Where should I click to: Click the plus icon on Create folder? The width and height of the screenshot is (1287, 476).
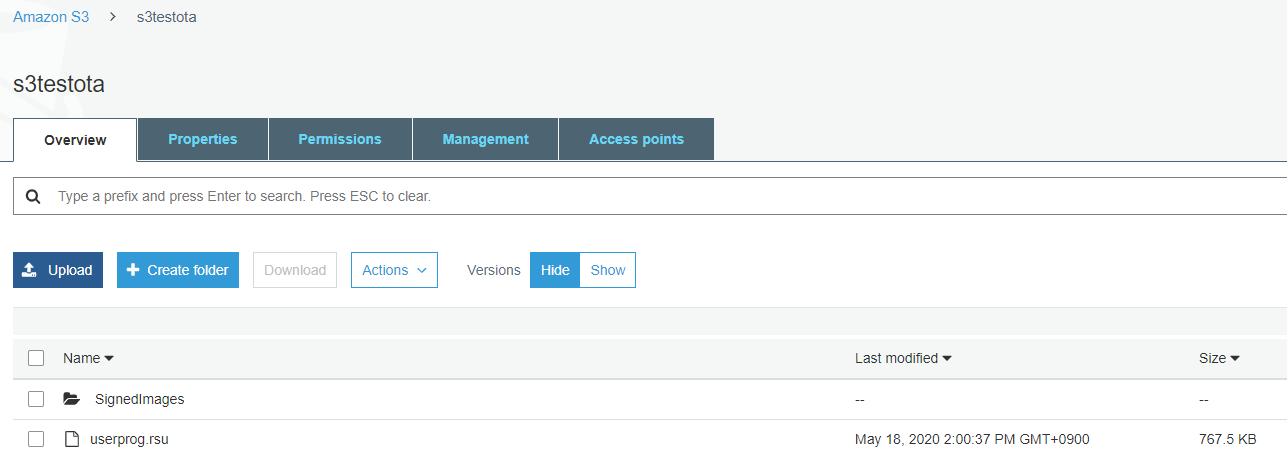point(133,270)
